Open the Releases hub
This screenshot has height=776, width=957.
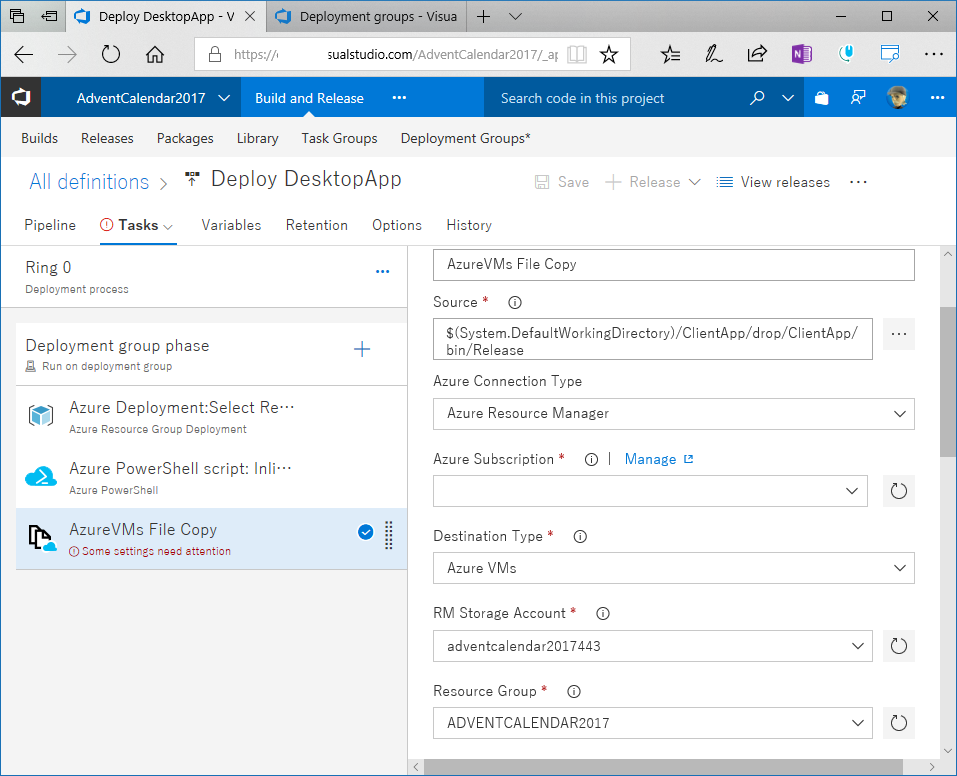coord(107,139)
